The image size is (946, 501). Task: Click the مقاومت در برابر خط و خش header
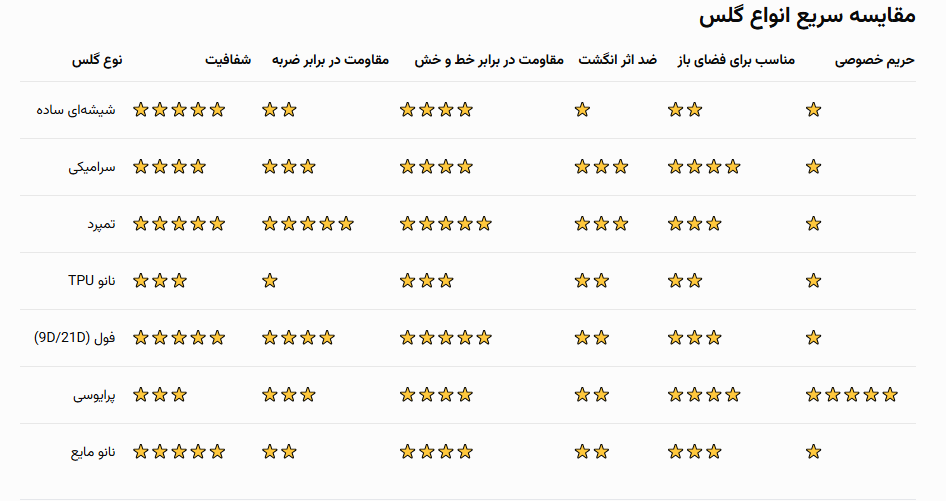pos(489,60)
